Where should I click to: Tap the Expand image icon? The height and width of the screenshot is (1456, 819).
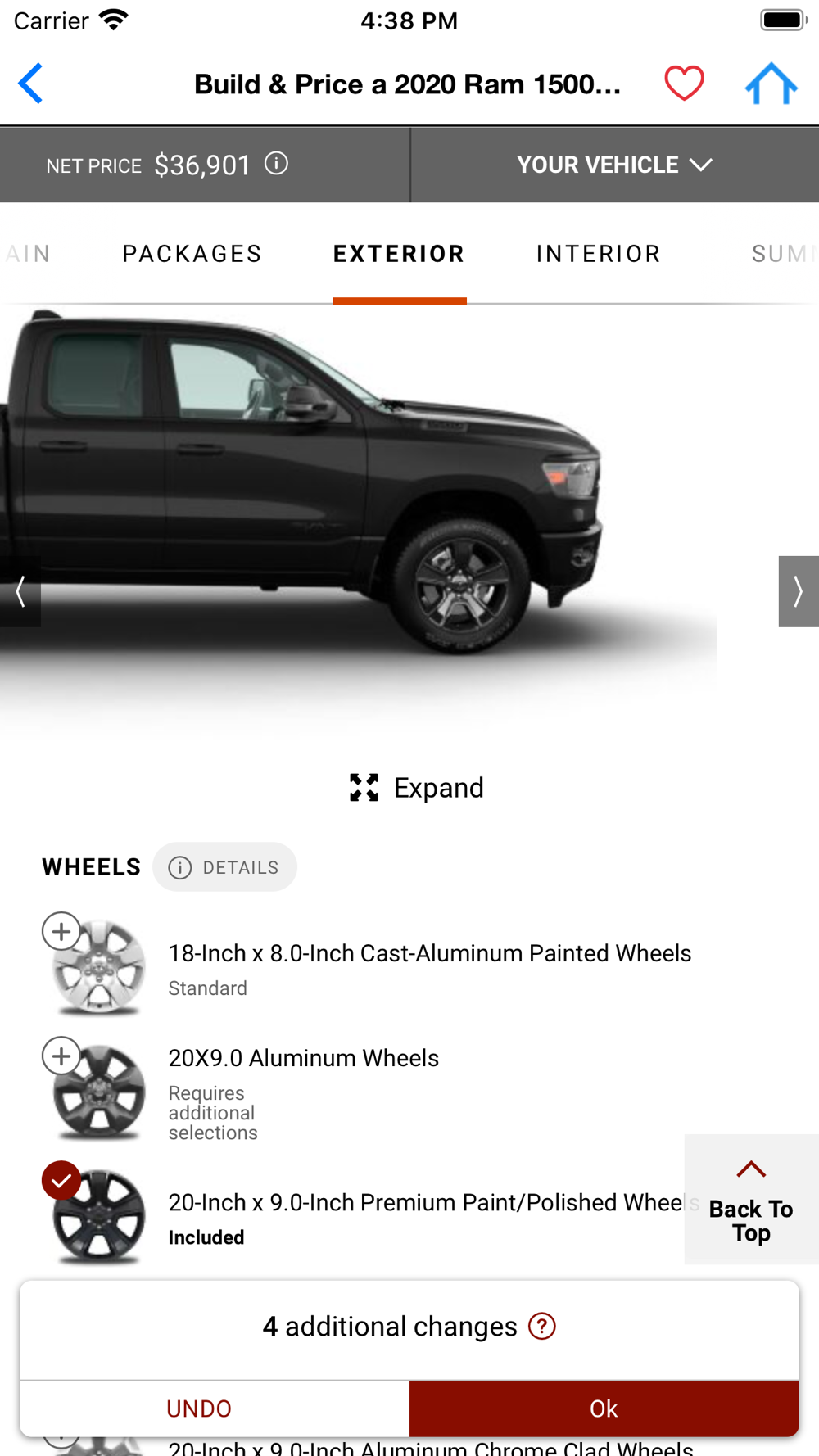click(364, 788)
